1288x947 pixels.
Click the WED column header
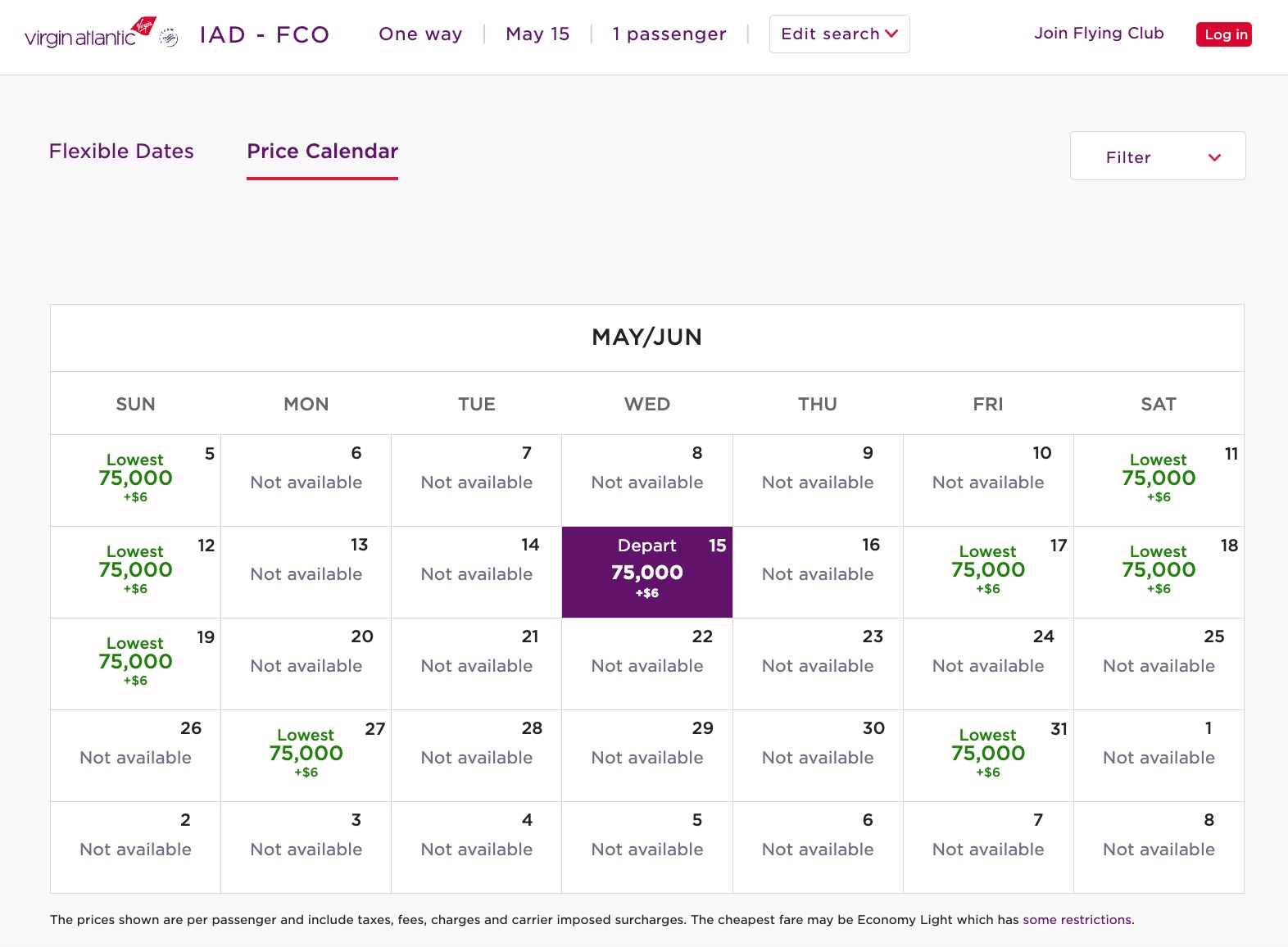(647, 404)
